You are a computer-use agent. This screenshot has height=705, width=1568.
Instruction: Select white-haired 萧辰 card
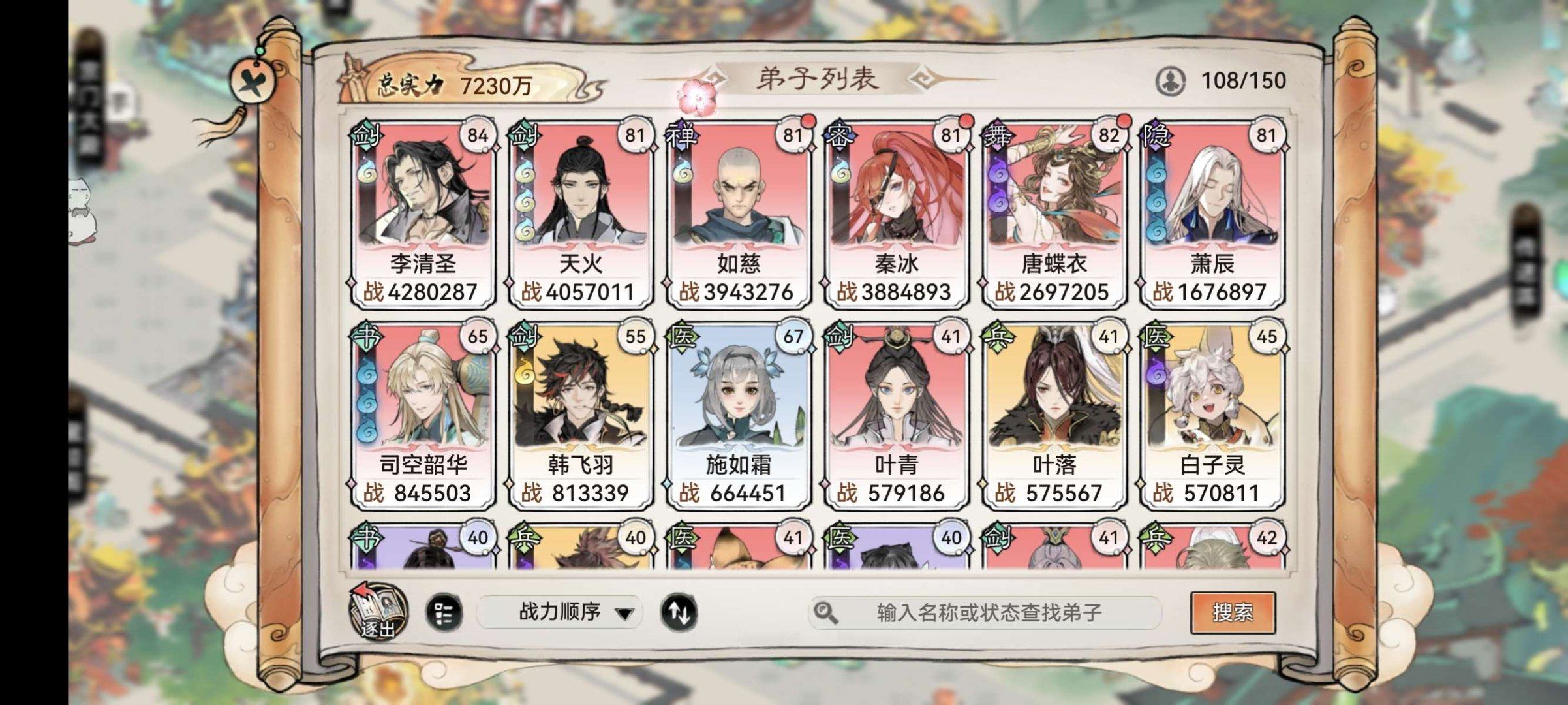click(x=1212, y=213)
